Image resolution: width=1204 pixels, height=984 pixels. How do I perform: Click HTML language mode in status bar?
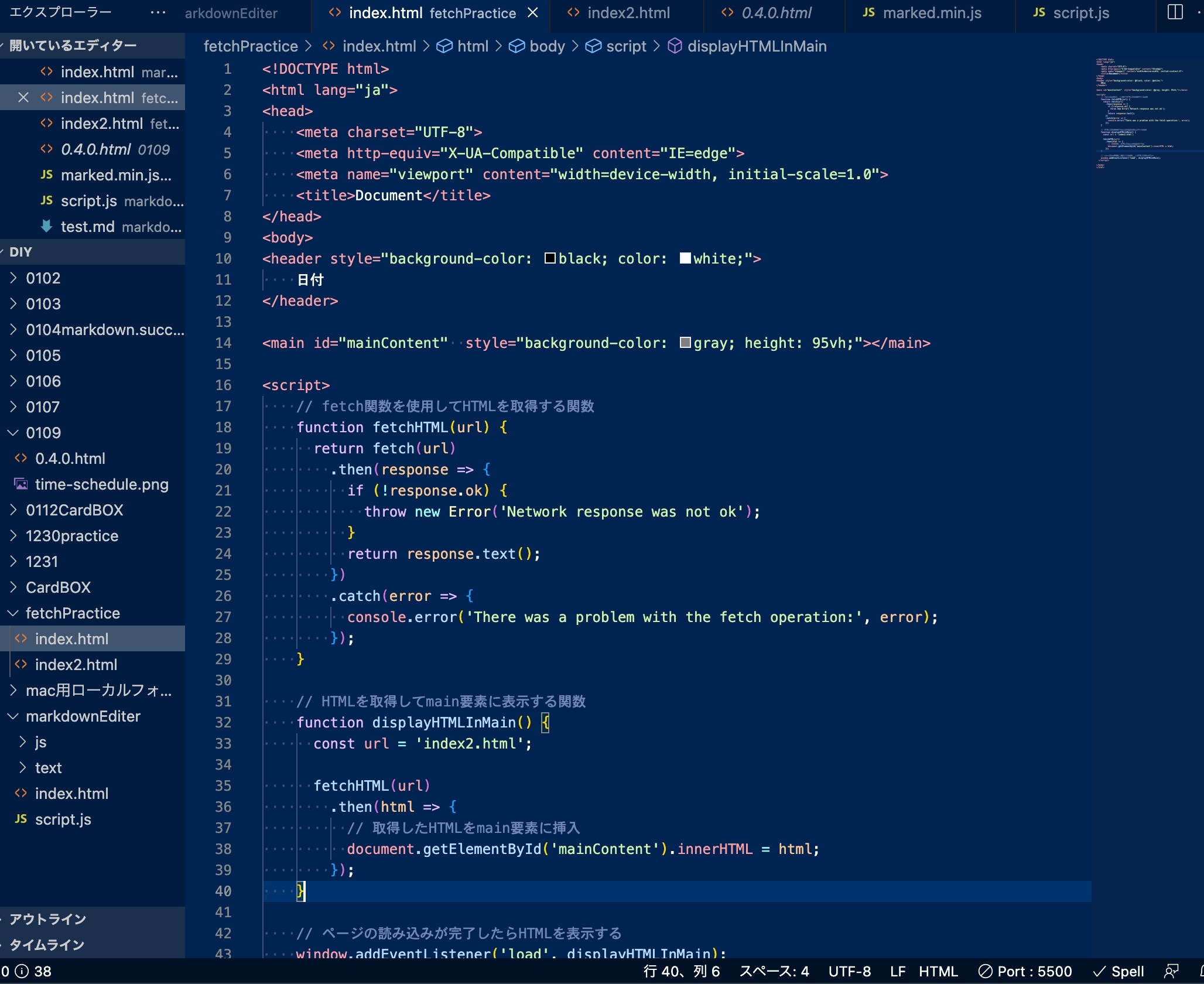[x=938, y=971]
